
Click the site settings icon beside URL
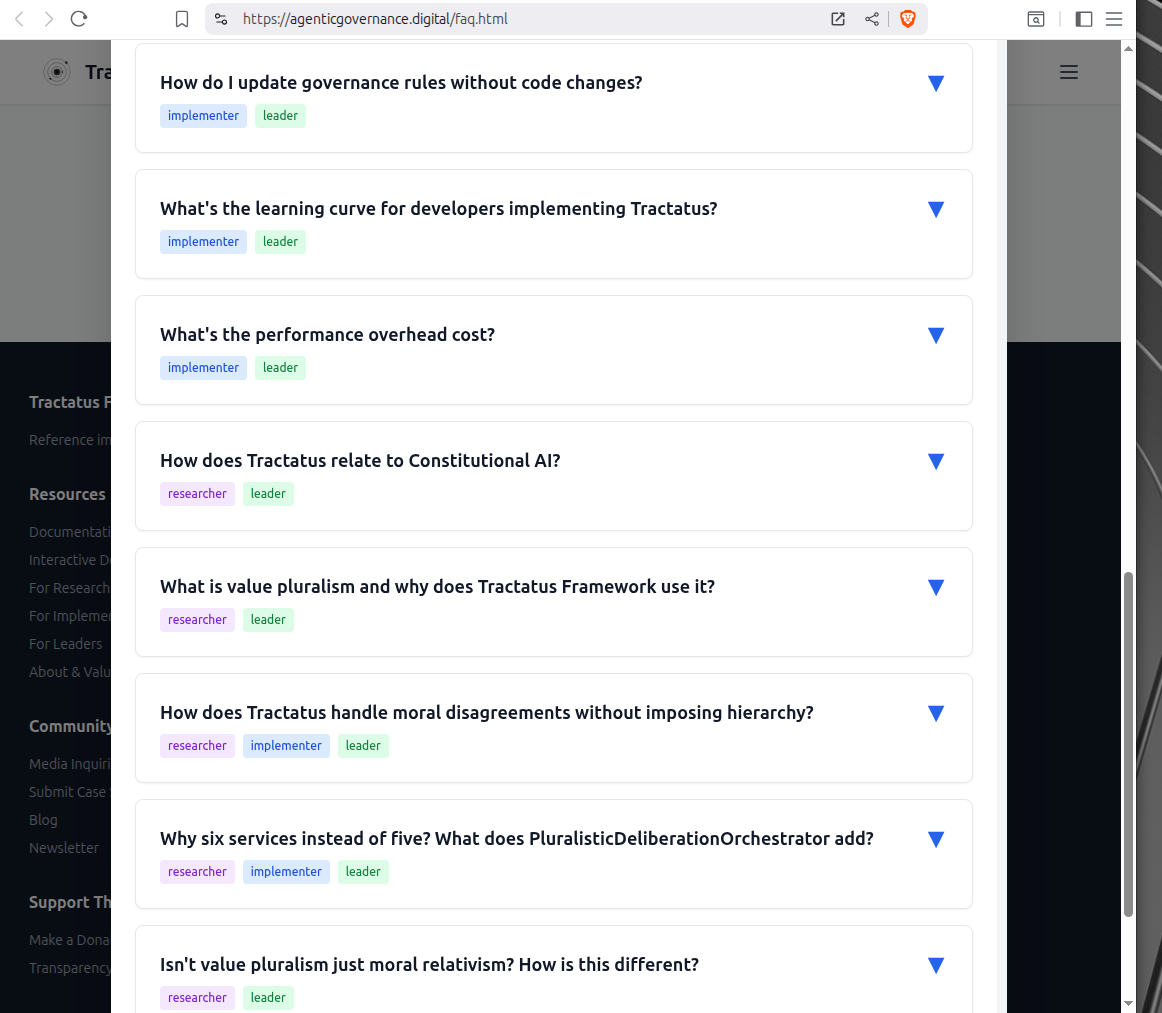pyautogui.click(x=222, y=19)
